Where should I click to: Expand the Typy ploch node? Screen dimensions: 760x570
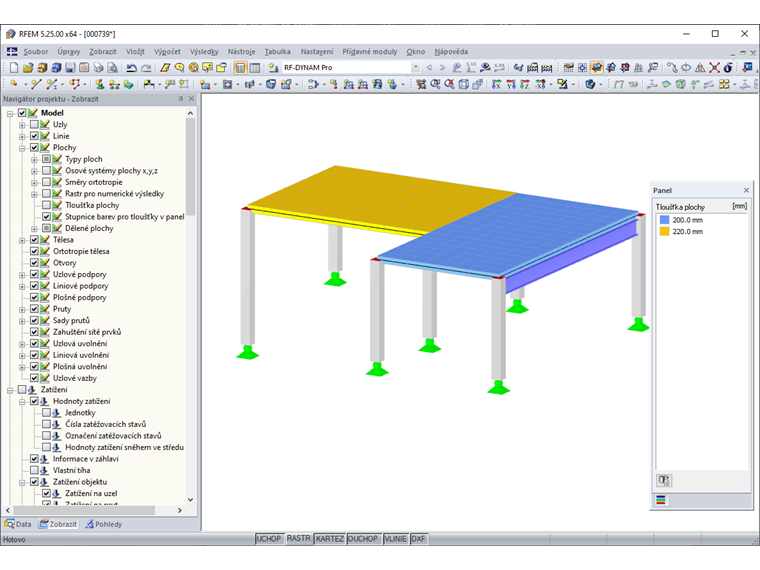point(34,159)
